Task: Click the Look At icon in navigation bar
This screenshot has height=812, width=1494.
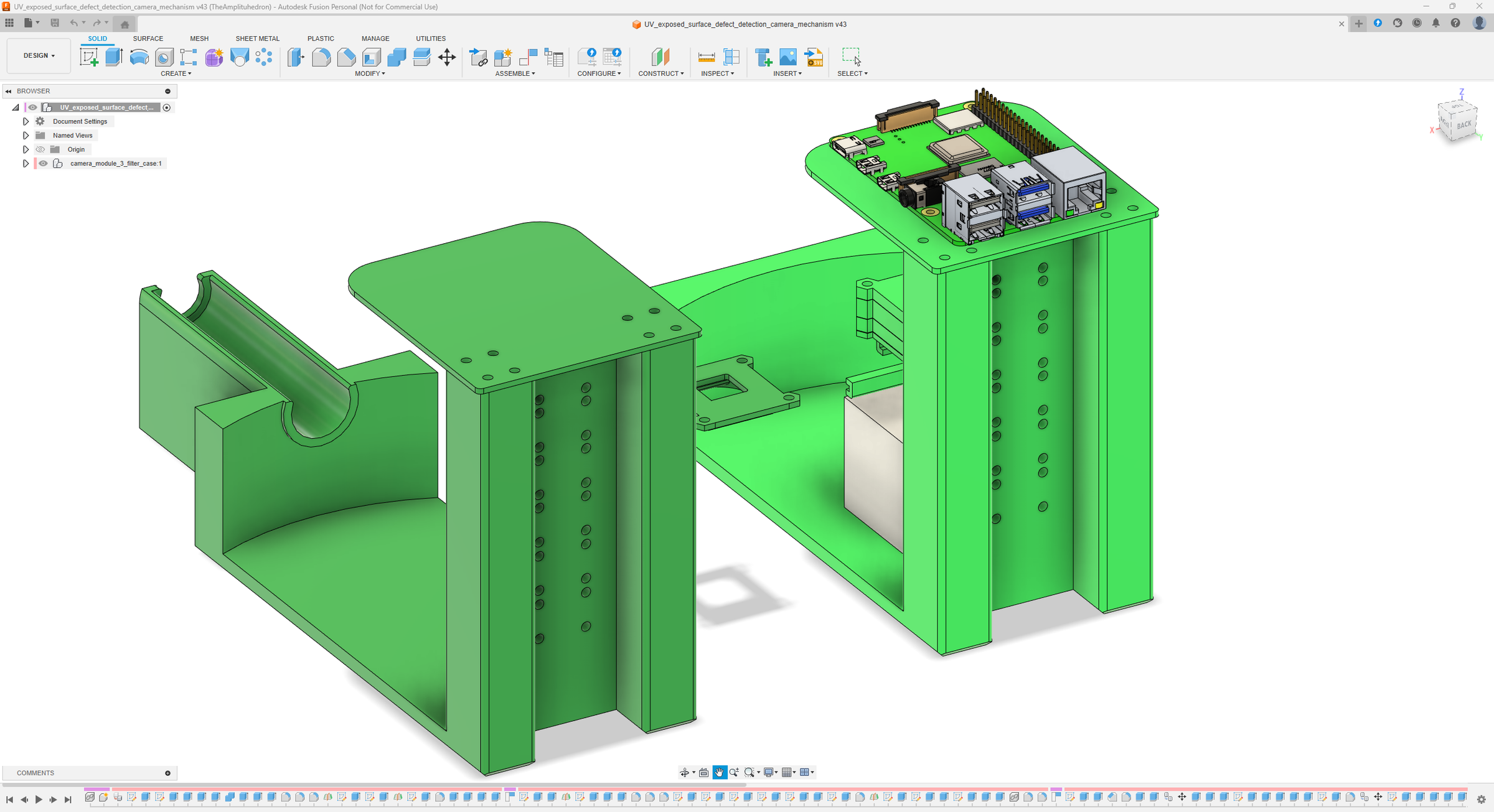Action: (x=704, y=772)
